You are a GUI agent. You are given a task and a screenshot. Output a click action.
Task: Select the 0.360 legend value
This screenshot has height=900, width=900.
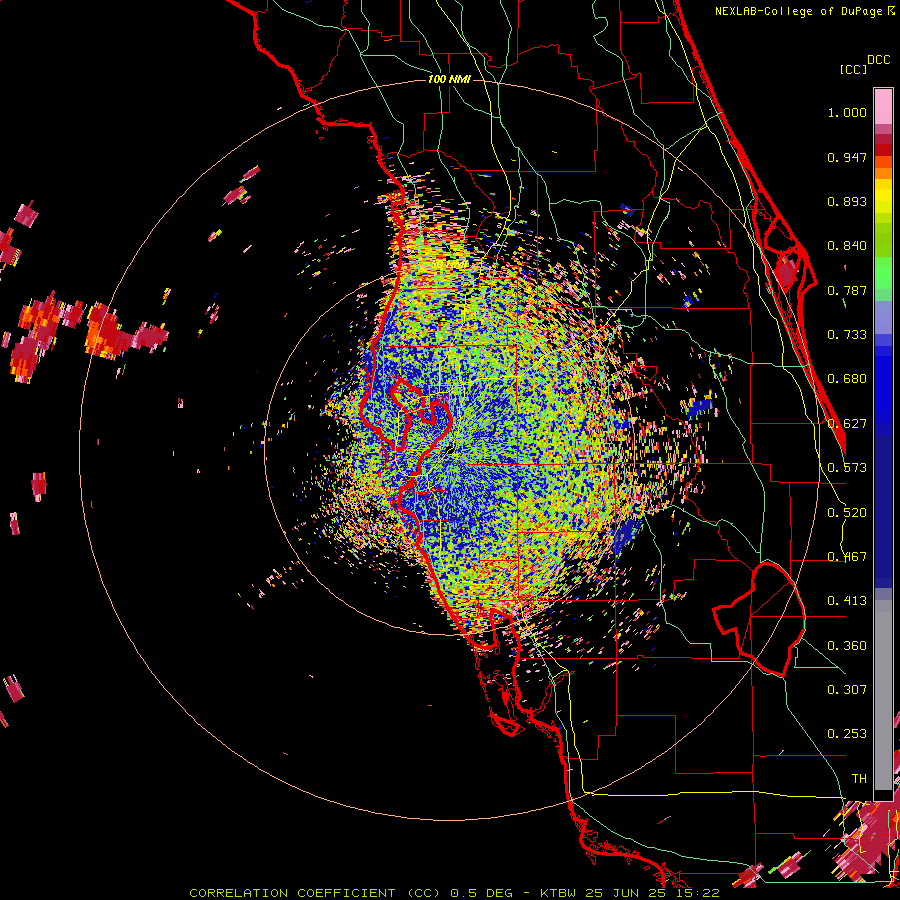tap(847, 646)
